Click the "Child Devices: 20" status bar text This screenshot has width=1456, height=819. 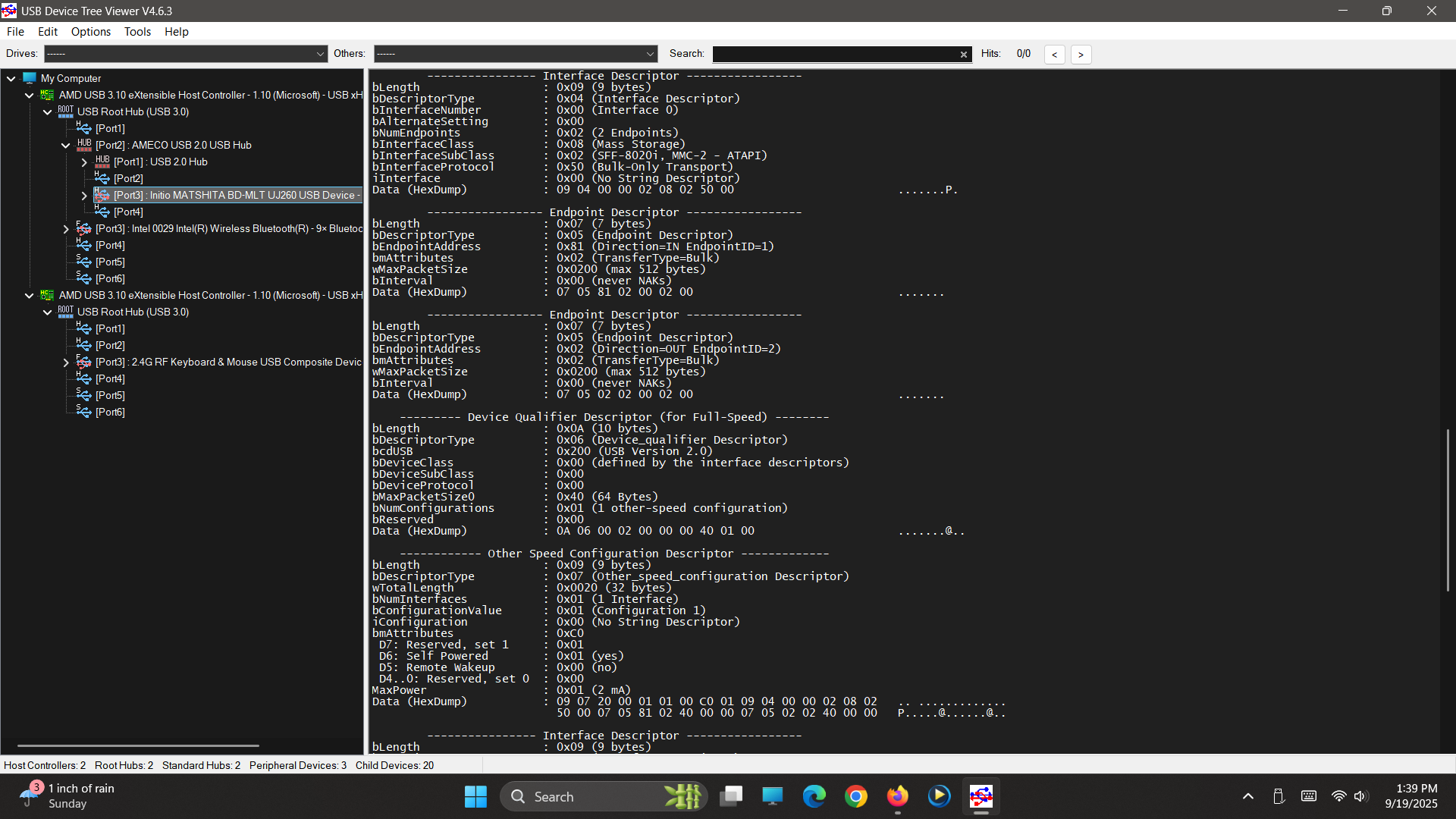[394, 765]
